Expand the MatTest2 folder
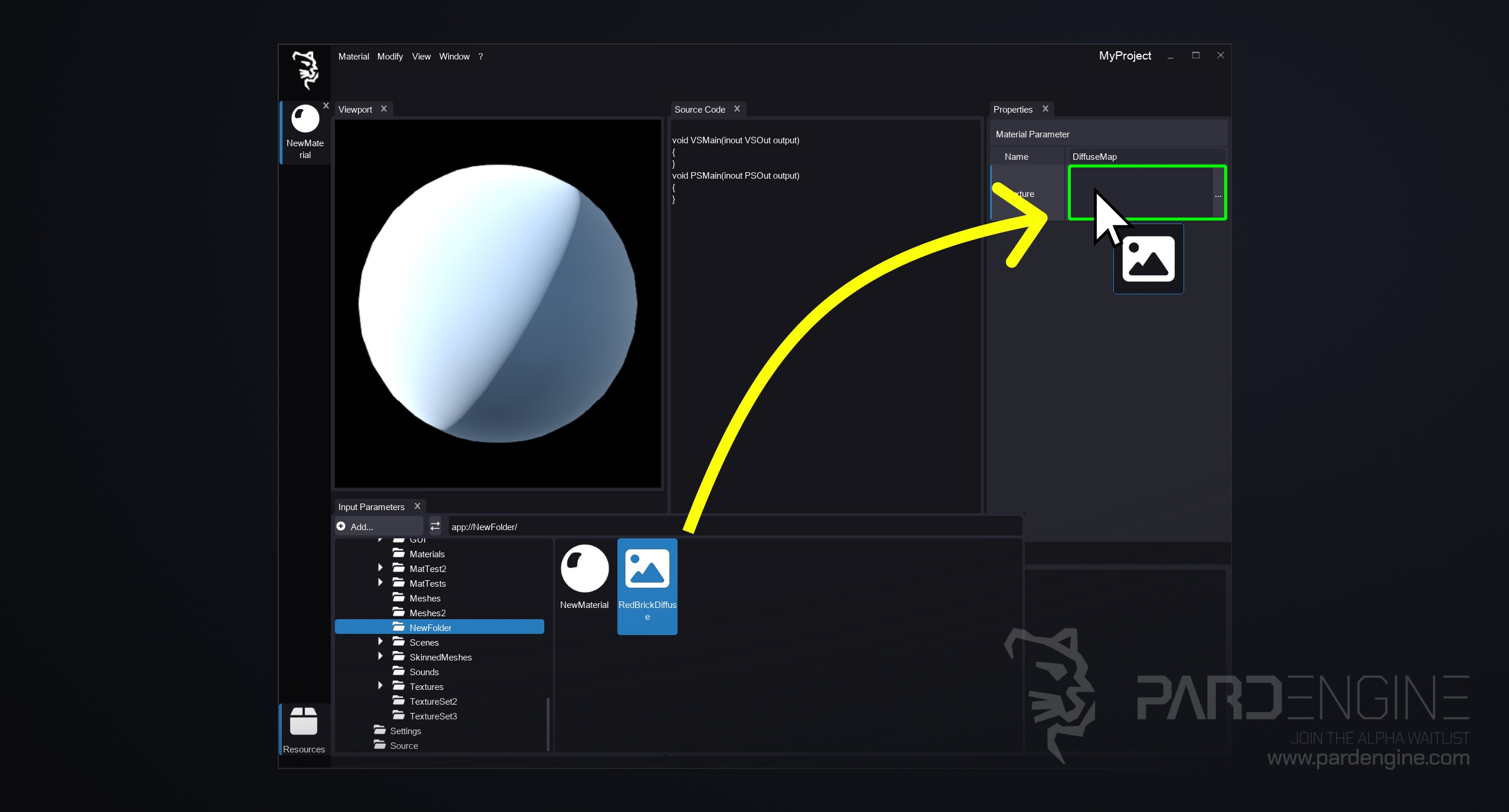1509x812 pixels. coord(380,567)
